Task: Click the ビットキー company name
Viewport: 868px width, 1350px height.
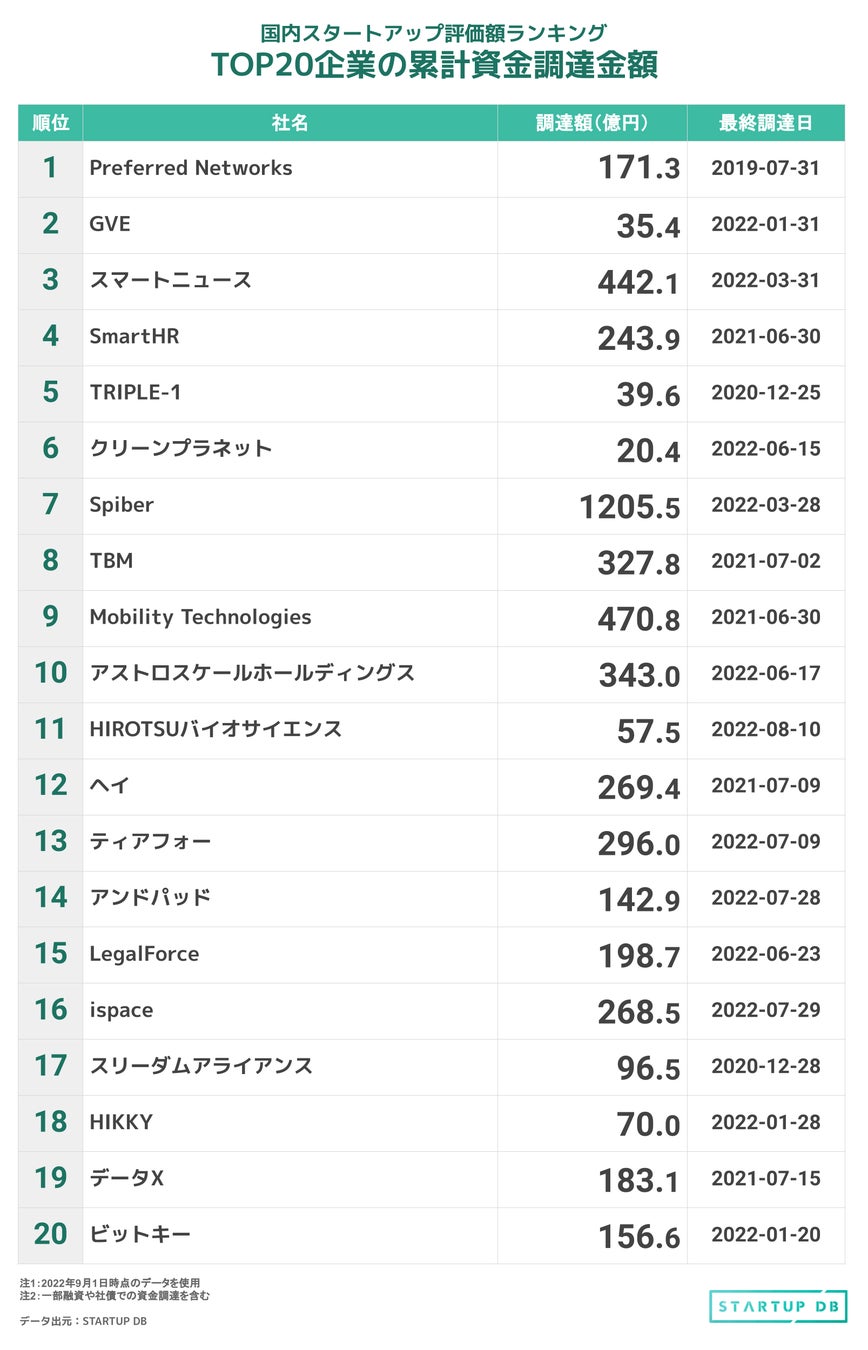Action: pyautogui.click(x=140, y=1235)
